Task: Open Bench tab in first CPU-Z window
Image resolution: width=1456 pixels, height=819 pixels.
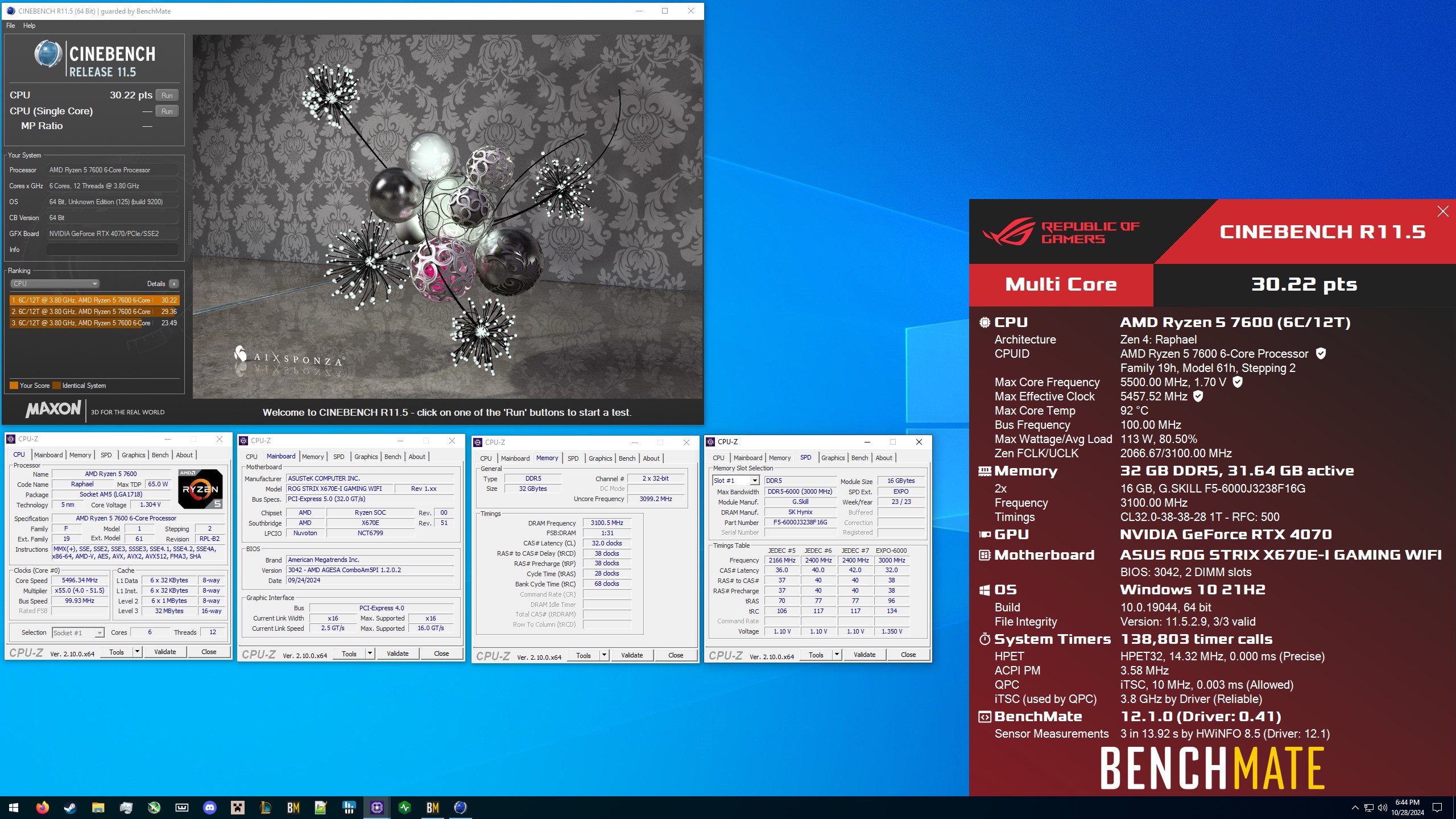Action: click(160, 455)
